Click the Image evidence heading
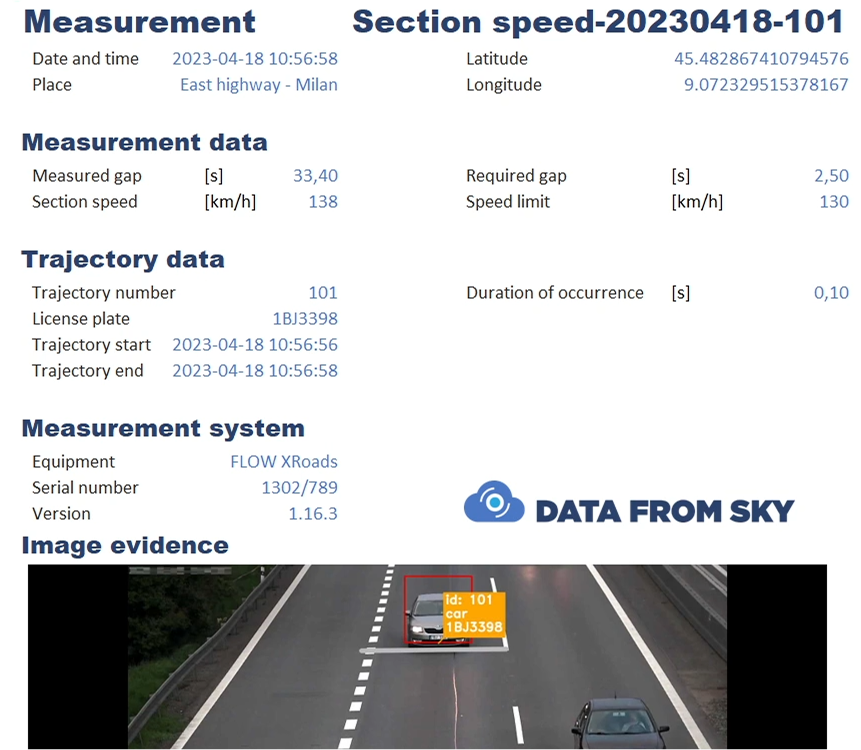 click(x=125, y=545)
